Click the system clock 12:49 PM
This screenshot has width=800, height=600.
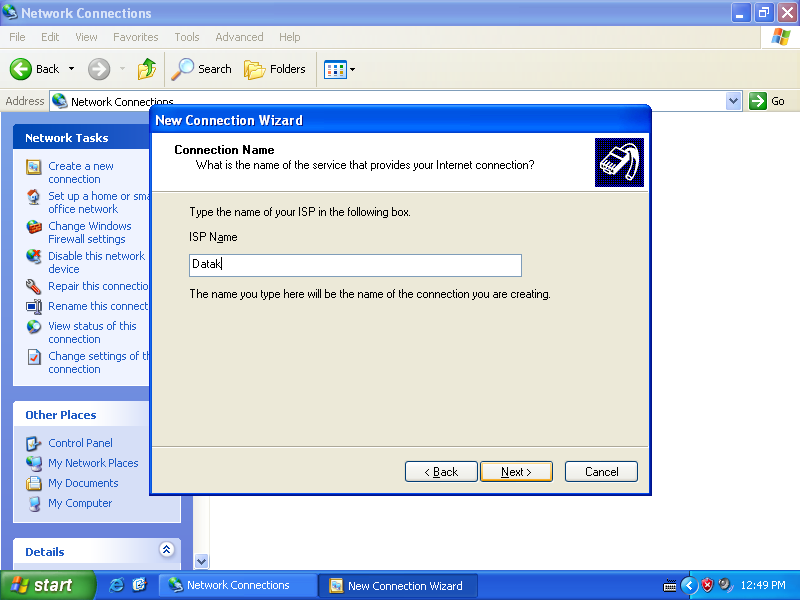point(763,585)
